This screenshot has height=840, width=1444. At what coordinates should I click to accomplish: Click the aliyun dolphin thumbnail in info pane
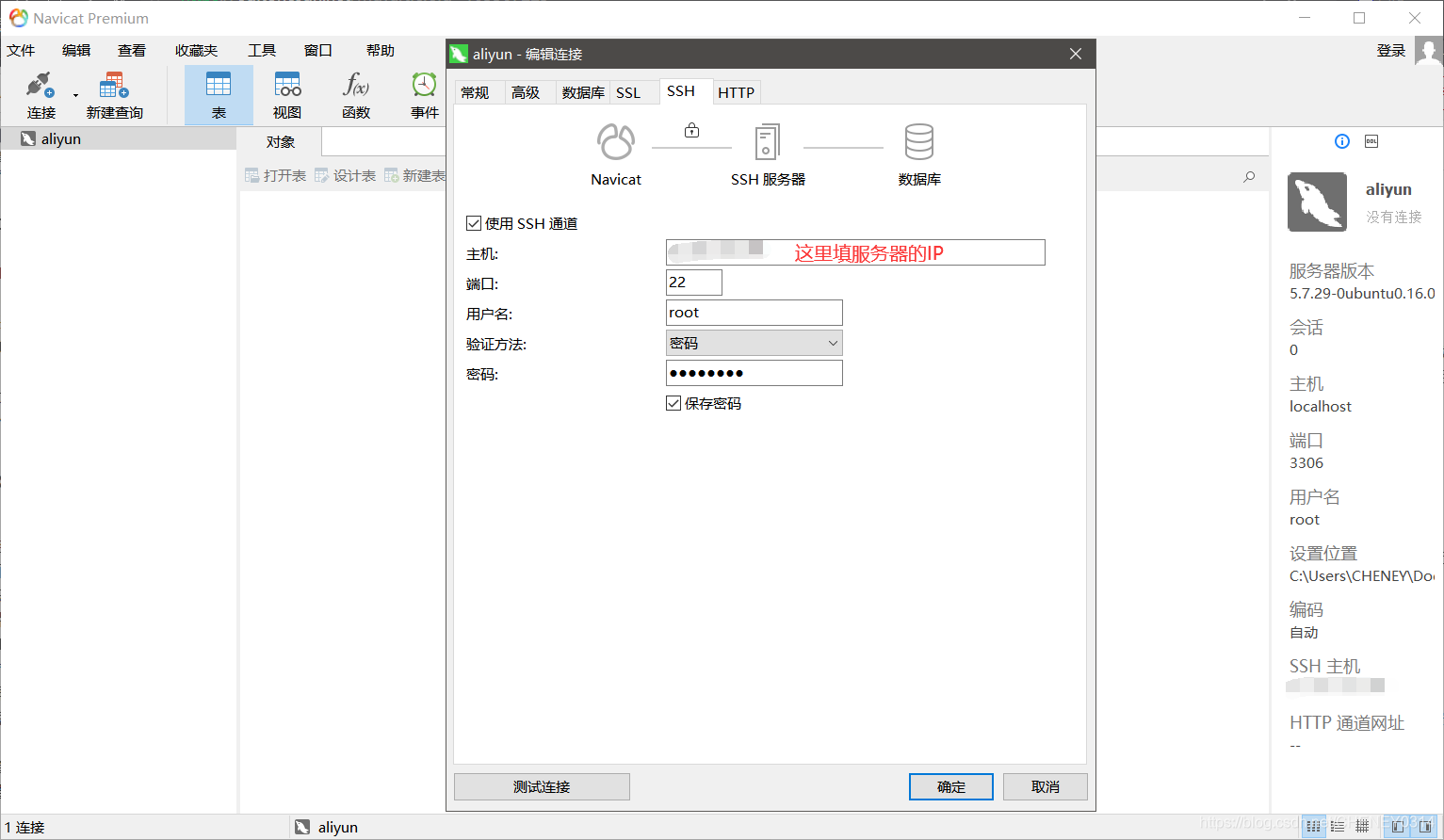click(1317, 202)
